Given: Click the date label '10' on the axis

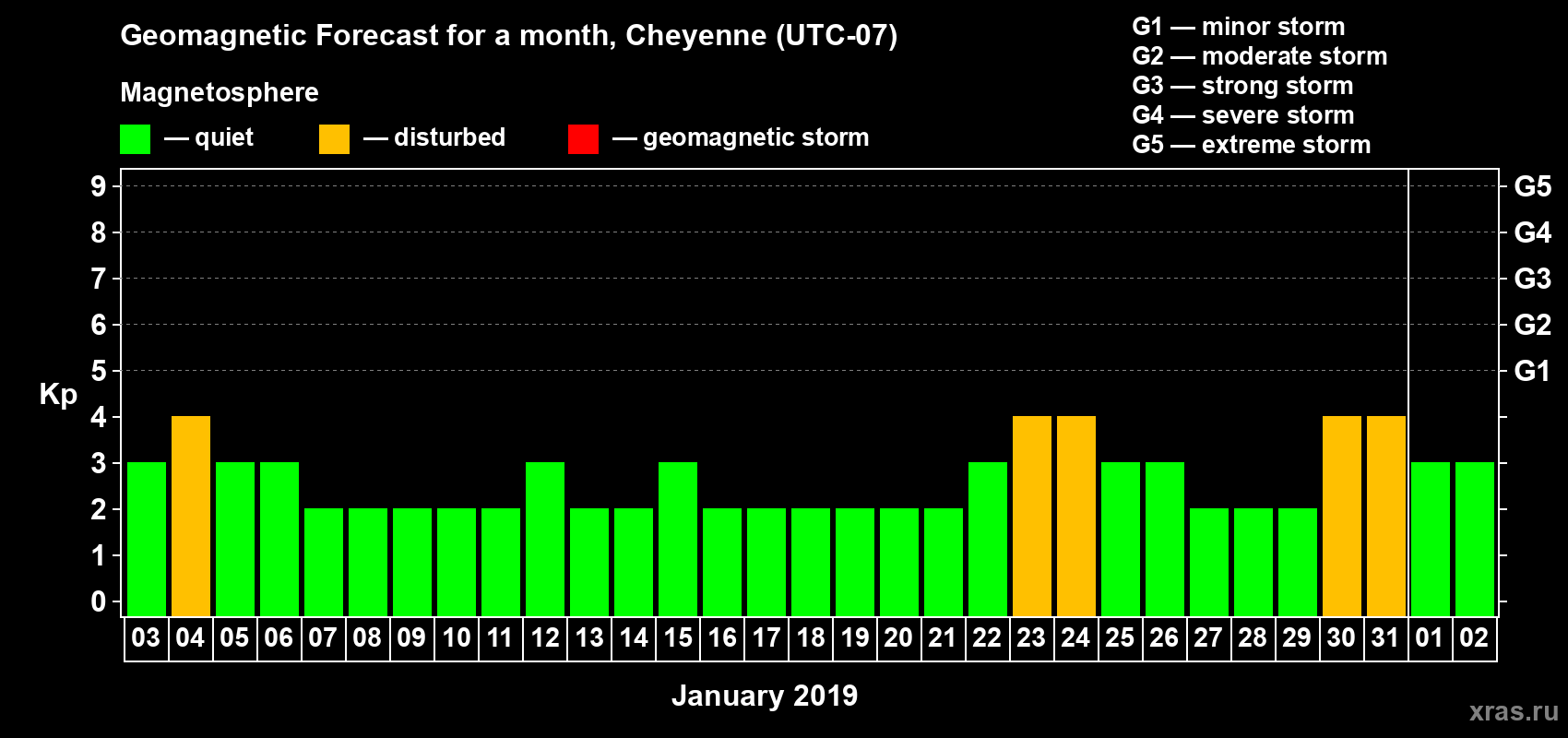Looking at the screenshot, I should coord(456,638).
